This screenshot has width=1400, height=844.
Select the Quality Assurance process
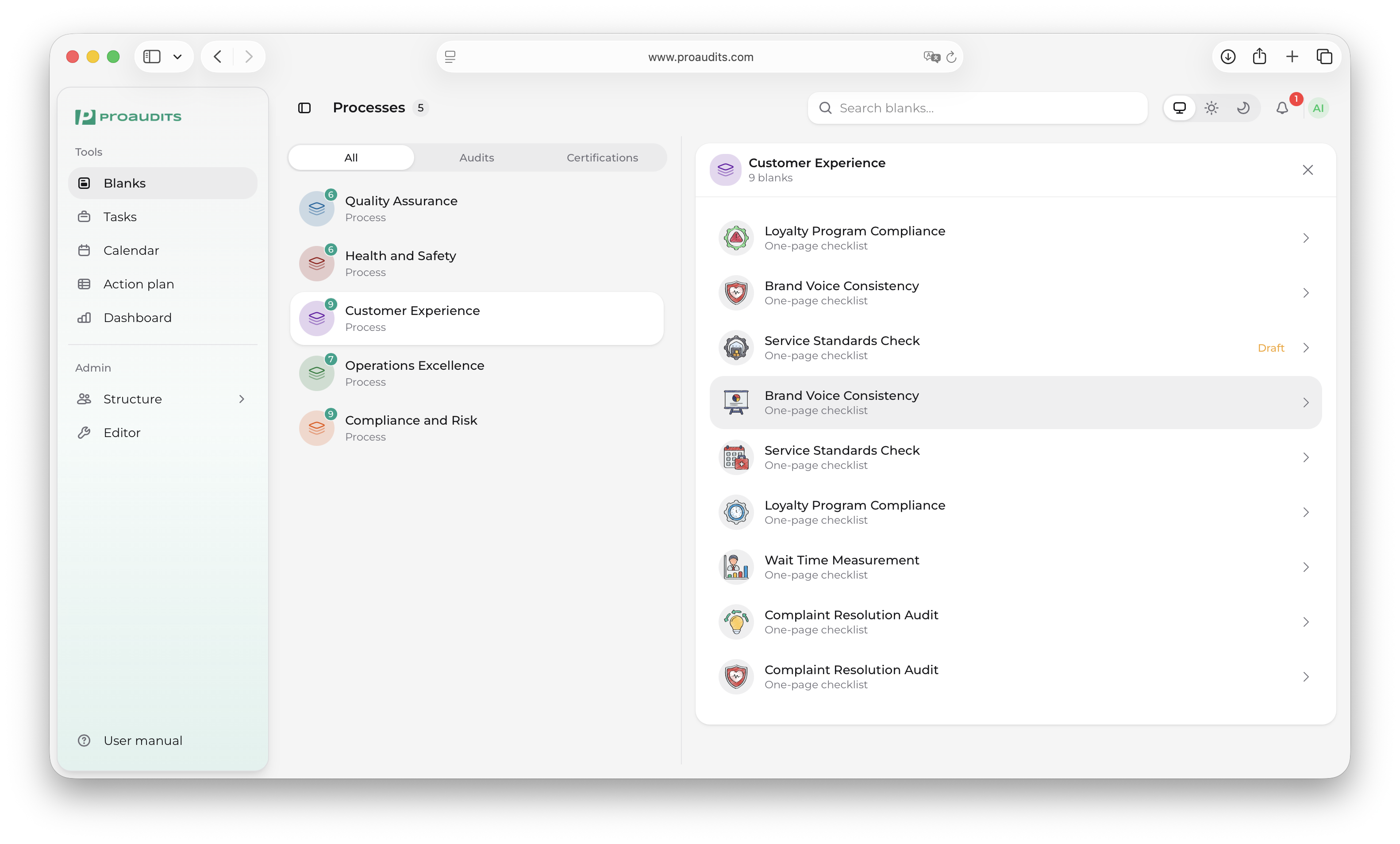477,208
